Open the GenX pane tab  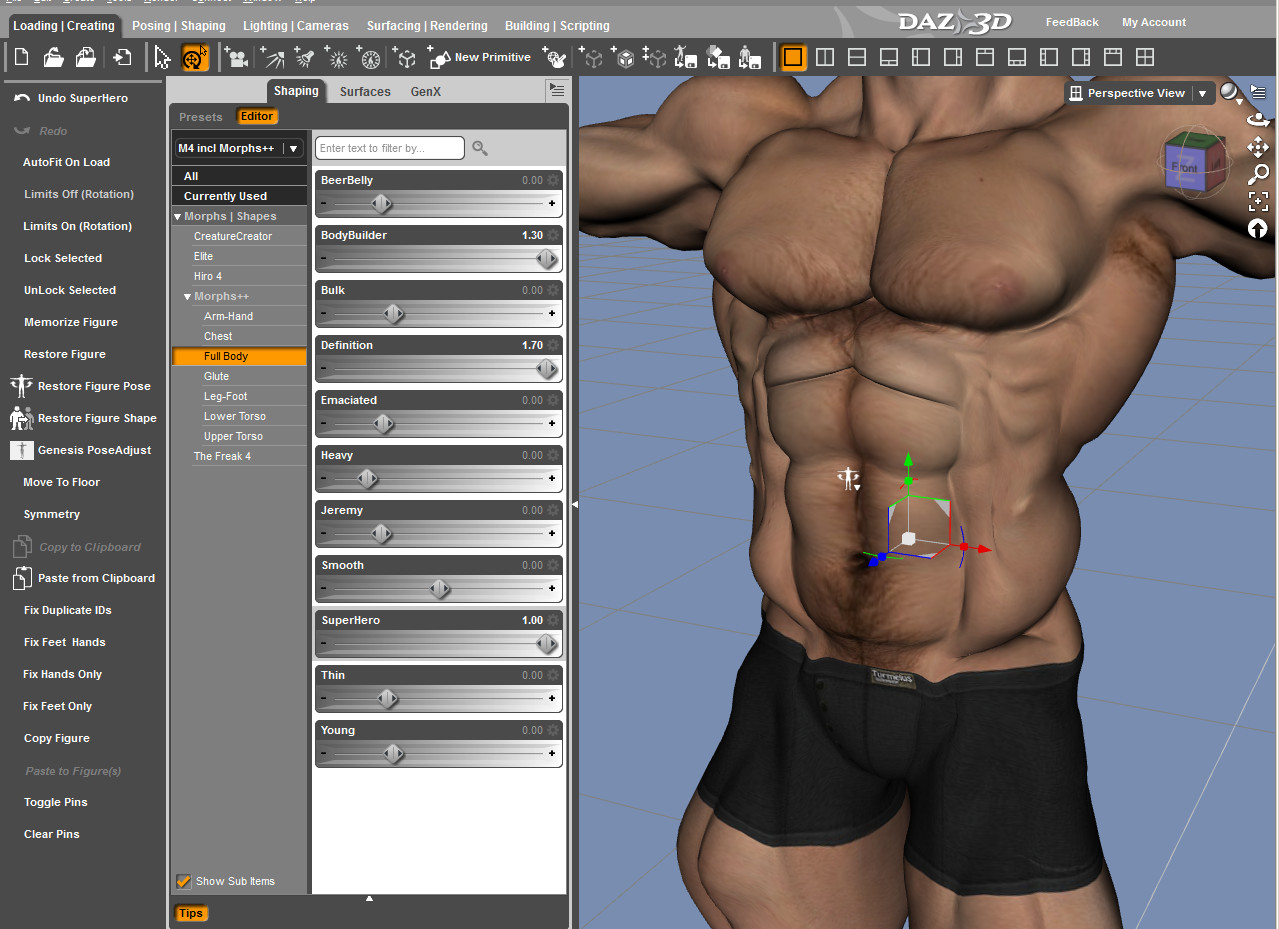(426, 91)
